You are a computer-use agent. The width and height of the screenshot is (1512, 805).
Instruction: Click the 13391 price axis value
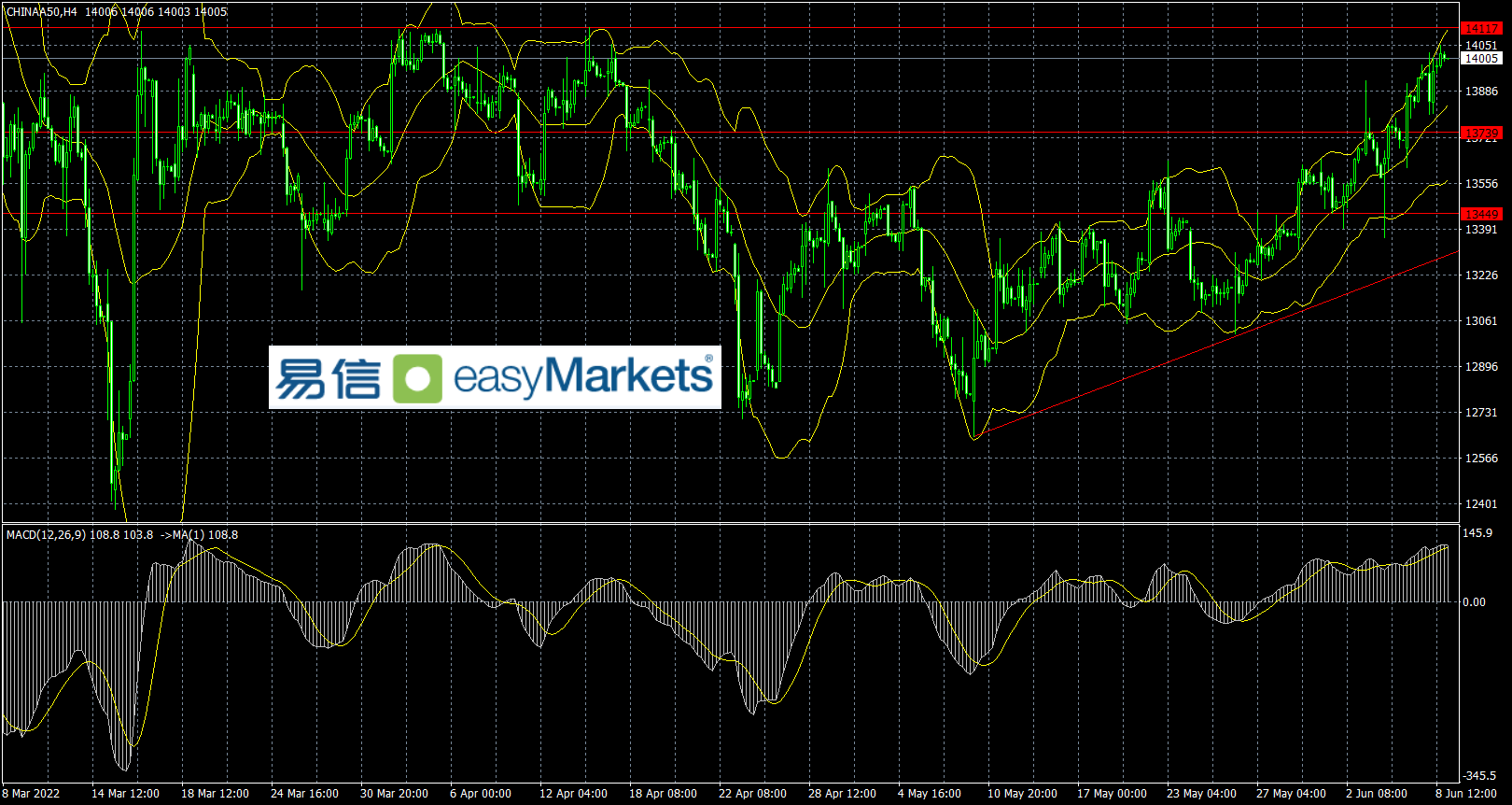[1481, 230]
